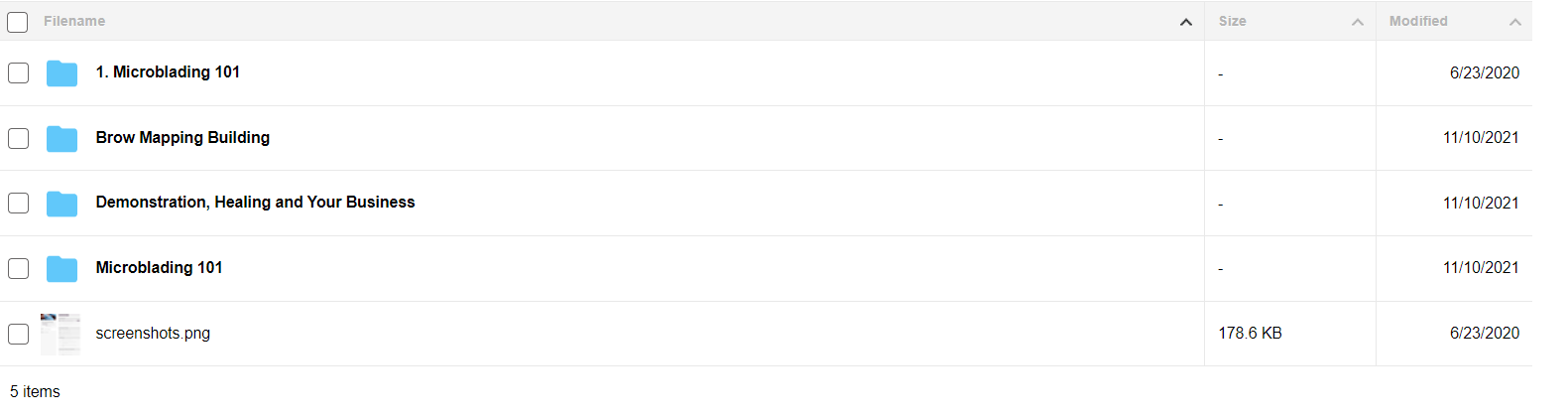This screenshot has height=419, width=1568.
Task: Click the Modified column sort chevron
Action: tap(1515, 22)
